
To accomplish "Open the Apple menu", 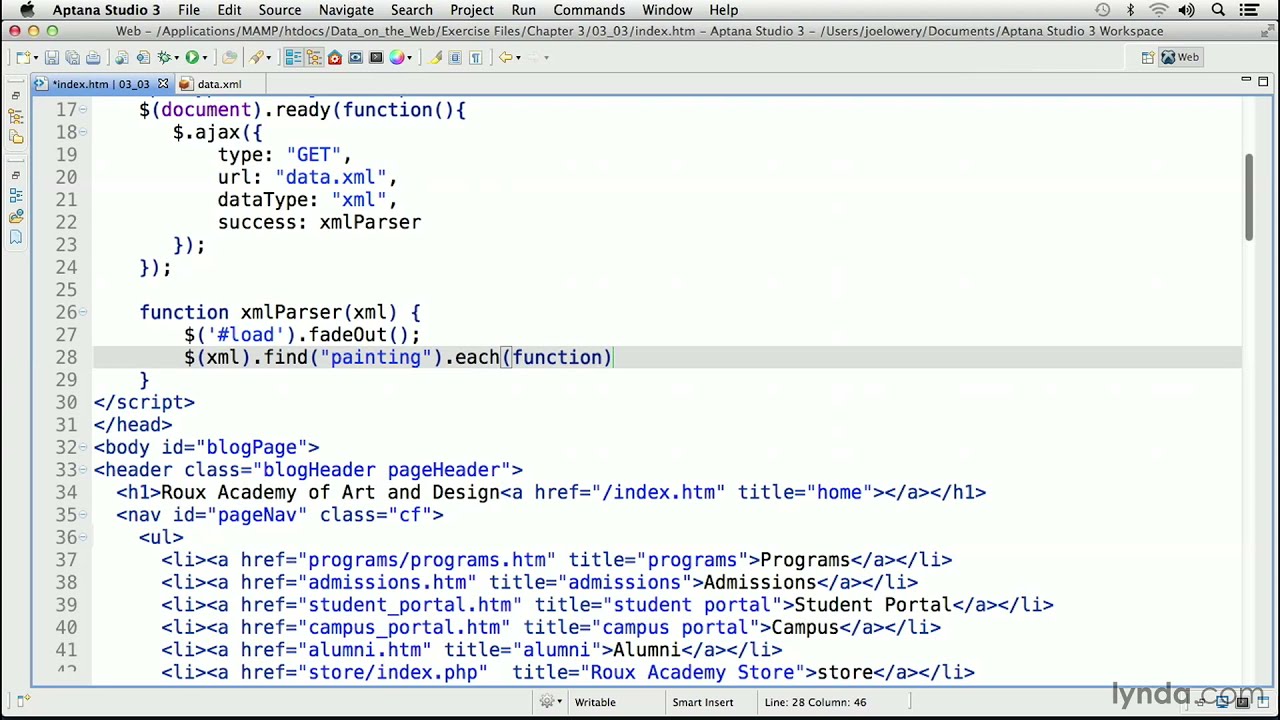I will coord(27,10).
